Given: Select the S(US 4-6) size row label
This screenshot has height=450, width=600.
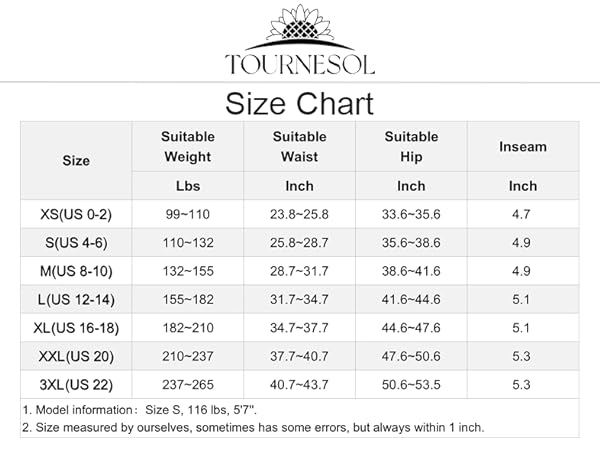Looking at the screenshot, I should [x=76, y=243].
